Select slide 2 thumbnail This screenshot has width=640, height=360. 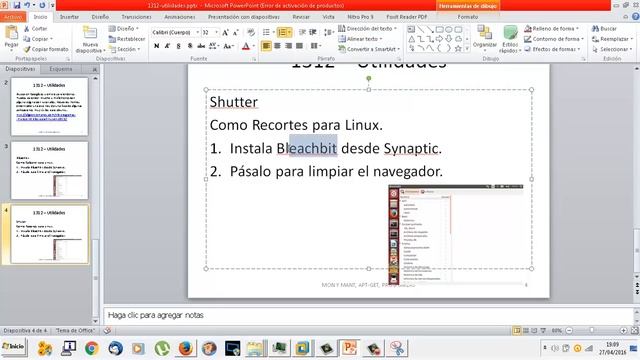click(x=49, y=107)
